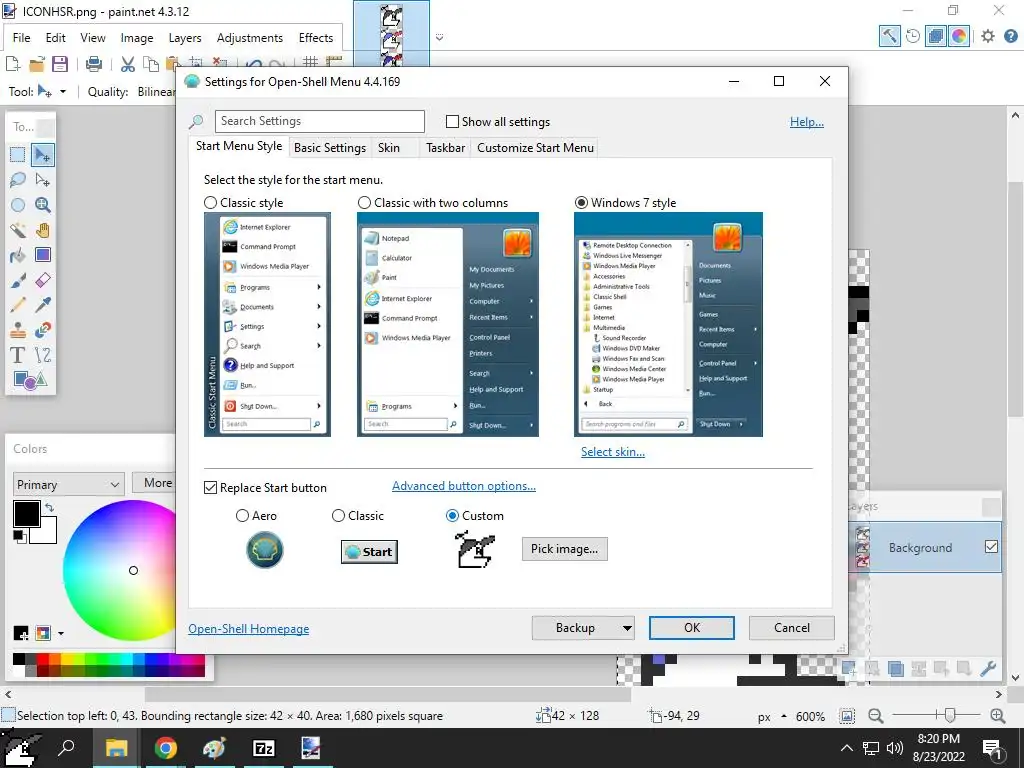Screen dimensions: 1024x768
Task: Select the Pencil tool
Action: [18, 305]
